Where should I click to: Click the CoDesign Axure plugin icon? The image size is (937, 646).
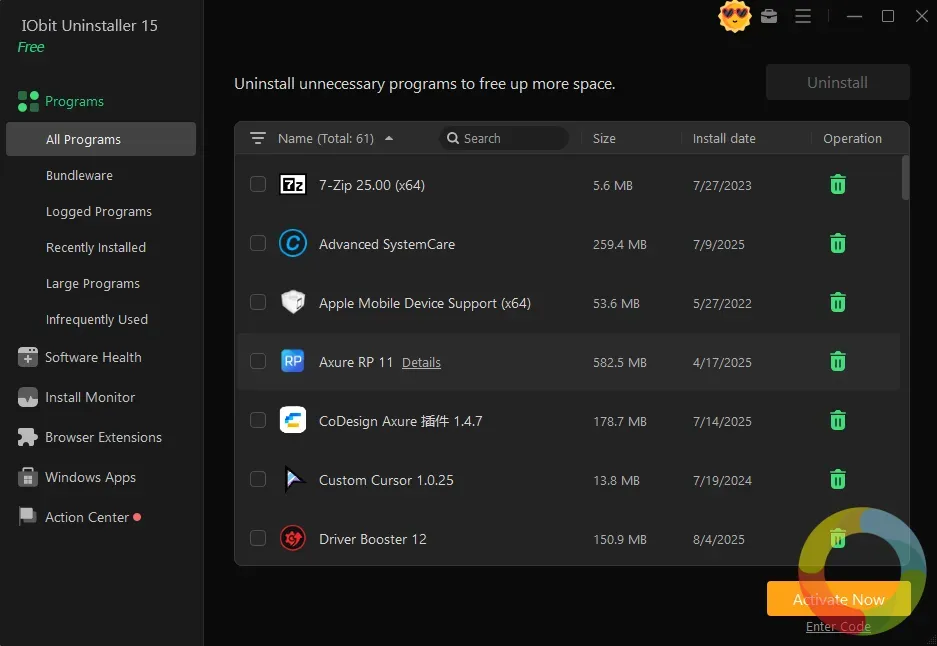pyautogui.click(x=293, y=421)
